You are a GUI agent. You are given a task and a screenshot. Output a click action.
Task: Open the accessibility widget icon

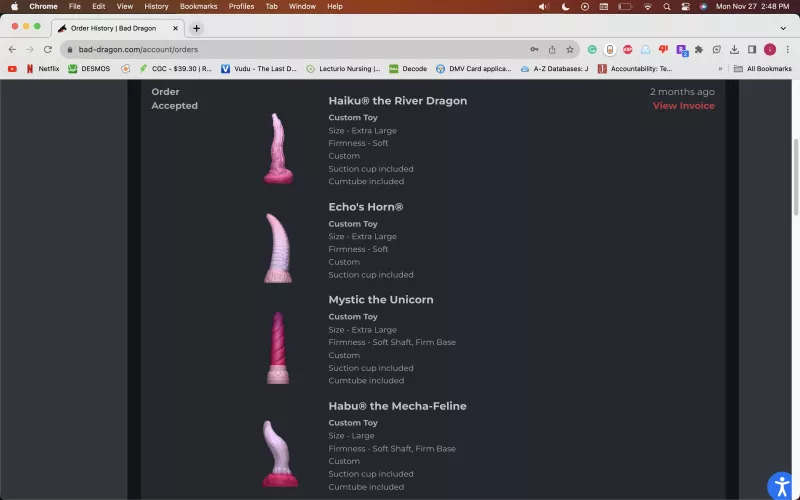pos(781,486)
